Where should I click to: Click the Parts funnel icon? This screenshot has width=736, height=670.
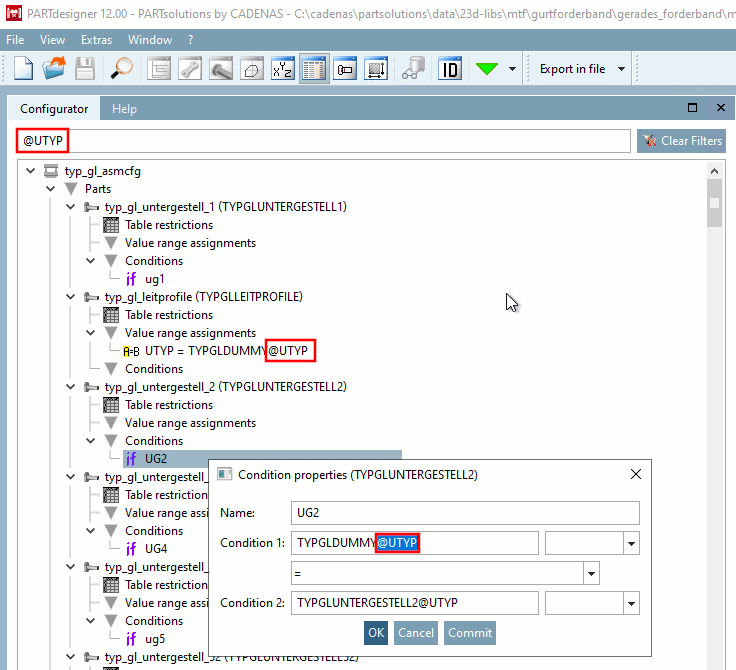click(x=71, y=189)
